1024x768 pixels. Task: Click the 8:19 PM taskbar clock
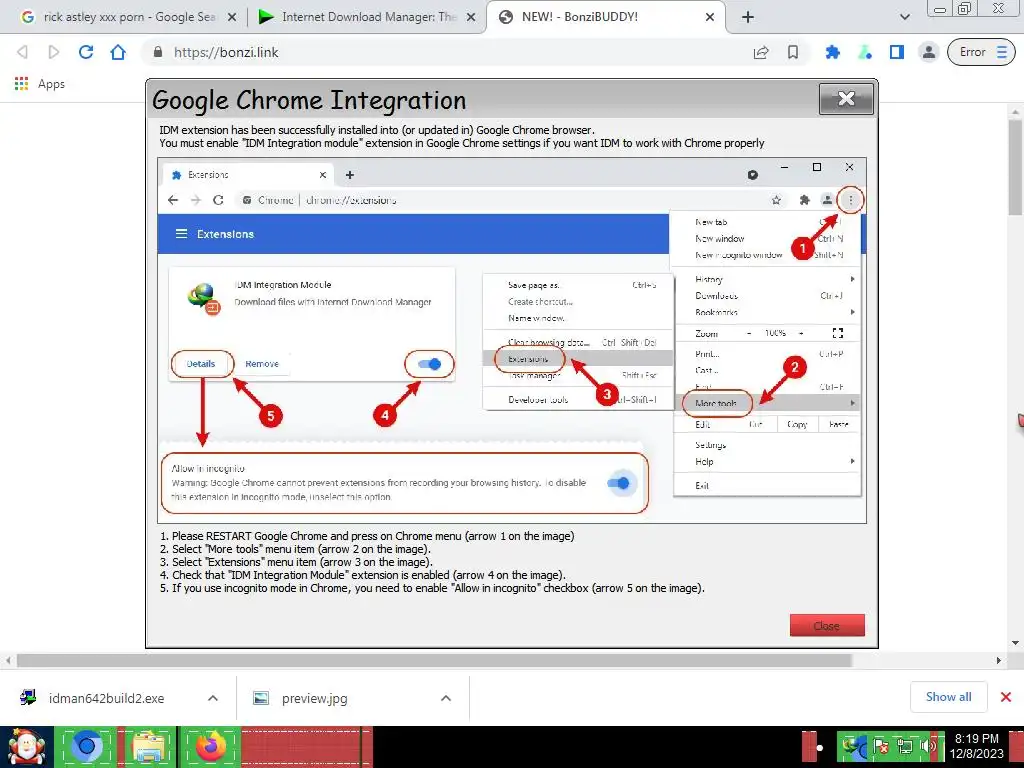click(977, 746)
